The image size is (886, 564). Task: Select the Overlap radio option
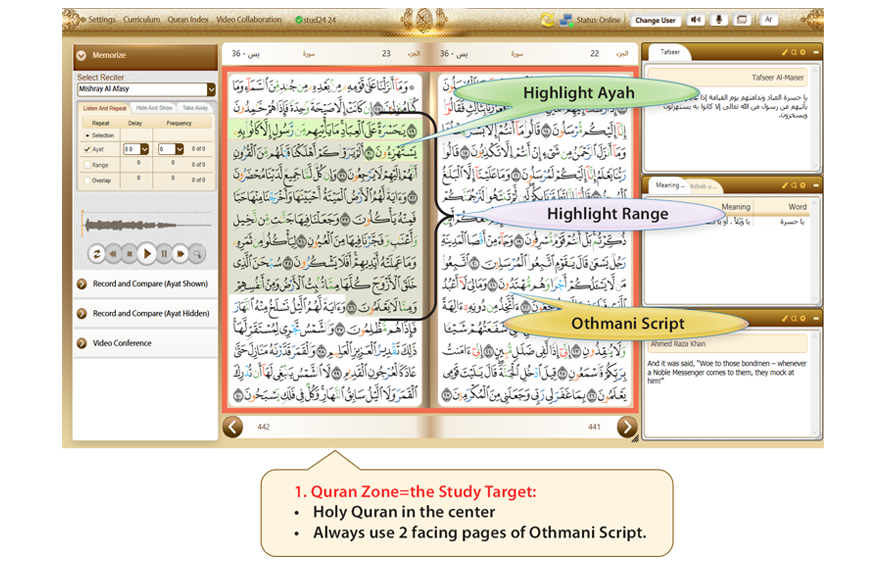pyautogui.click(x=87, y=181)
